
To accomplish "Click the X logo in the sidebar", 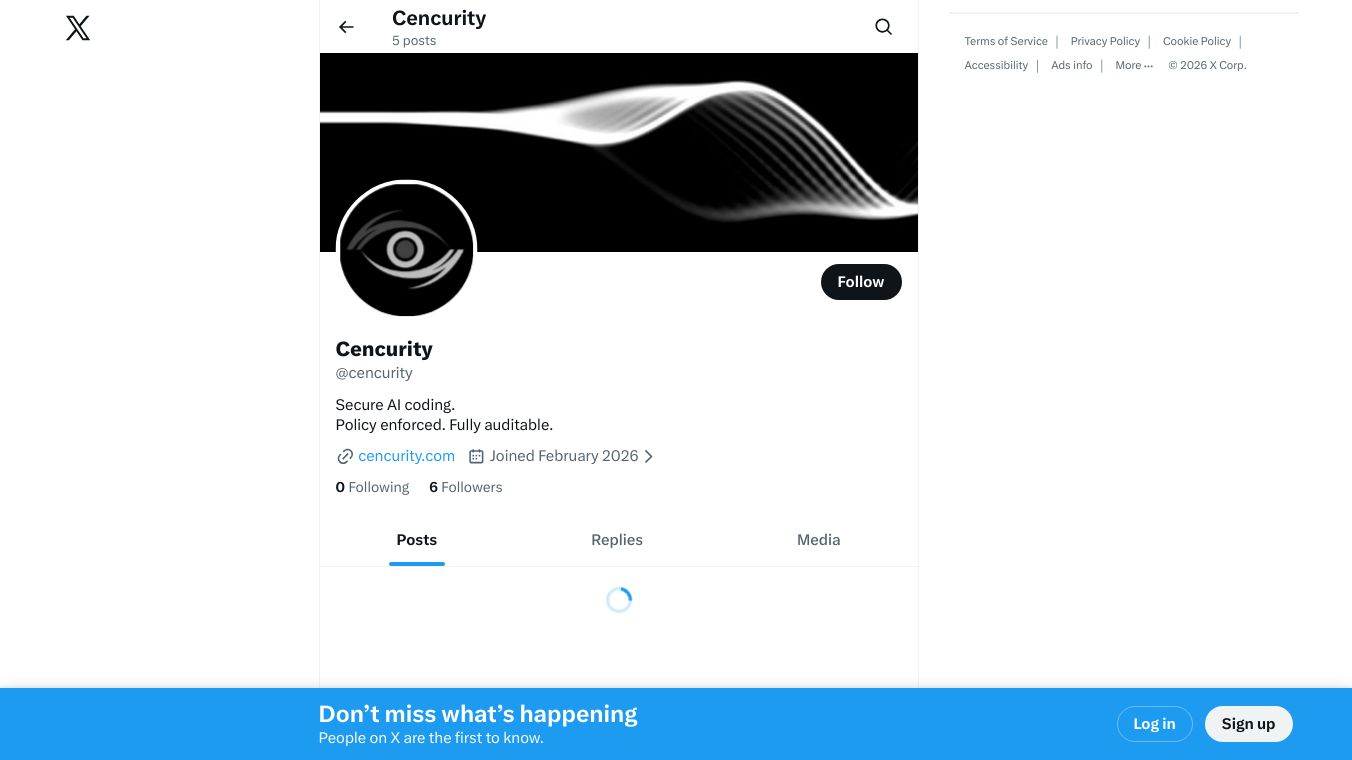I will tap(77, 28).
